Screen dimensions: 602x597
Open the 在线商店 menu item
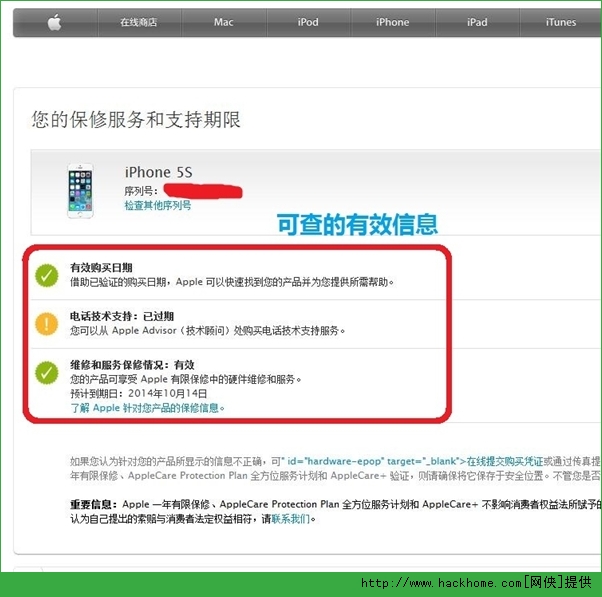(x=139, y=22)
